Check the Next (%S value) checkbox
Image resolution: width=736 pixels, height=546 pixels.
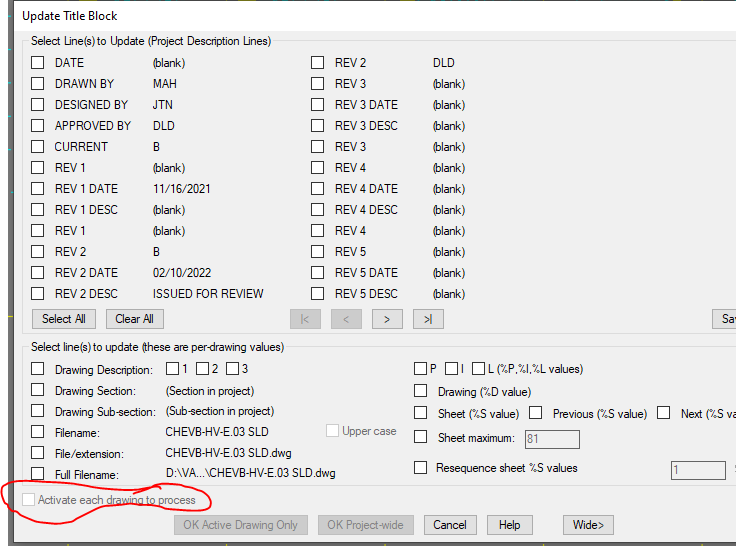[x=663, y=413]
